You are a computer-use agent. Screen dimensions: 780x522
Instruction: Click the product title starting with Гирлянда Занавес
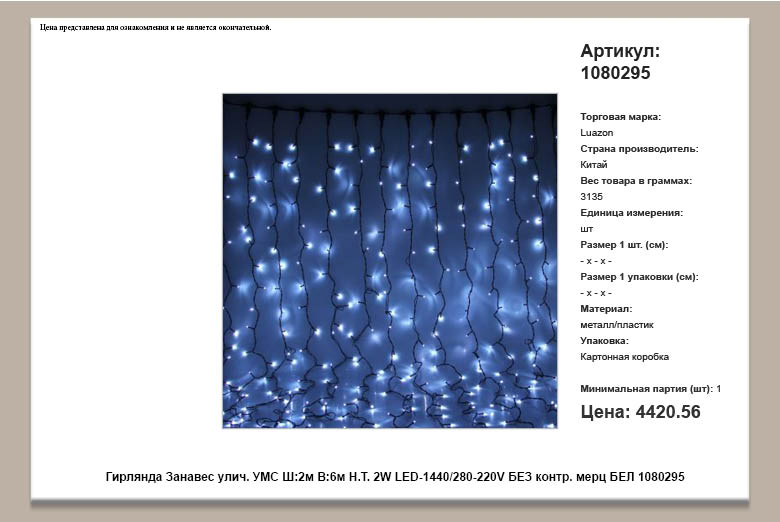(x=395, y=477)
